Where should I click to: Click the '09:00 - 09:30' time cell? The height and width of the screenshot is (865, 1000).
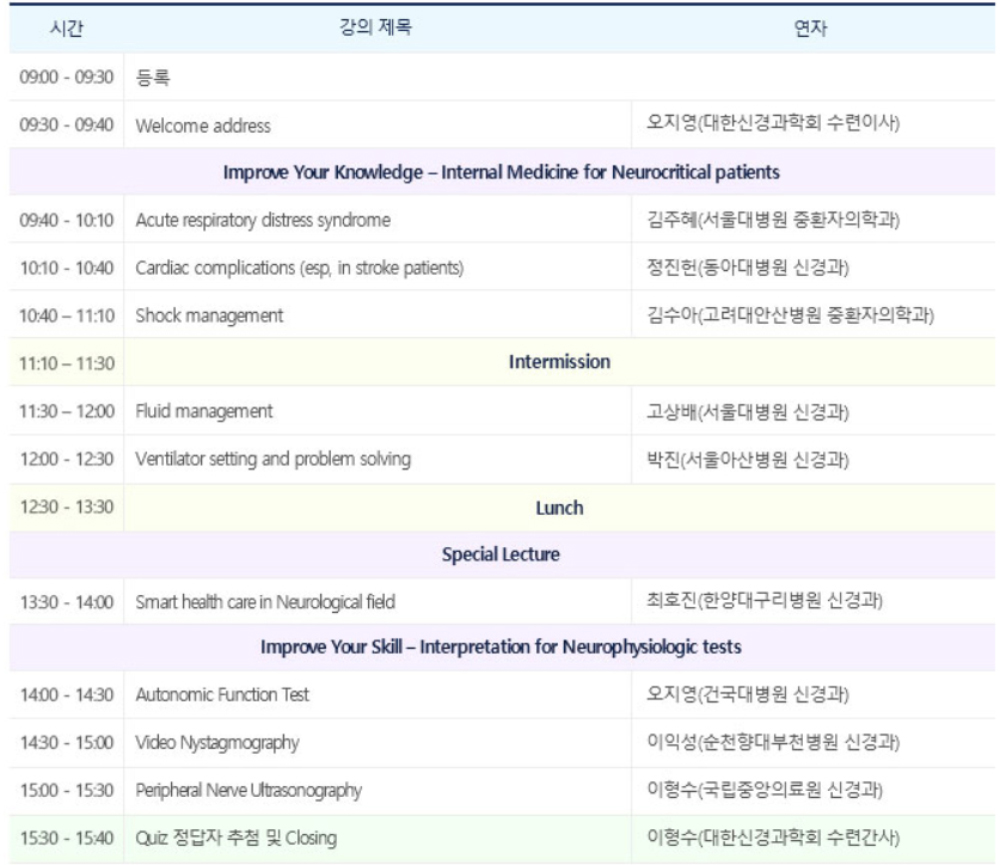pos(66,77)
